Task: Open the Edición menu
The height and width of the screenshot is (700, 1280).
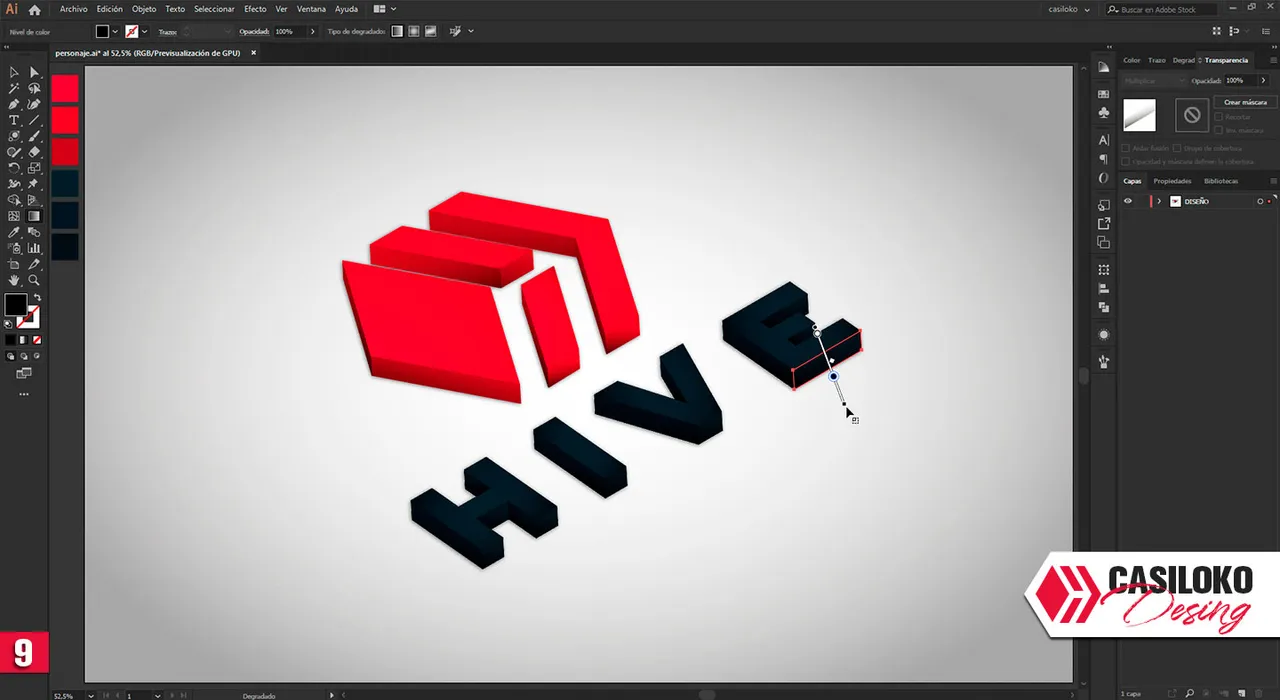Action: click(110, 9)
